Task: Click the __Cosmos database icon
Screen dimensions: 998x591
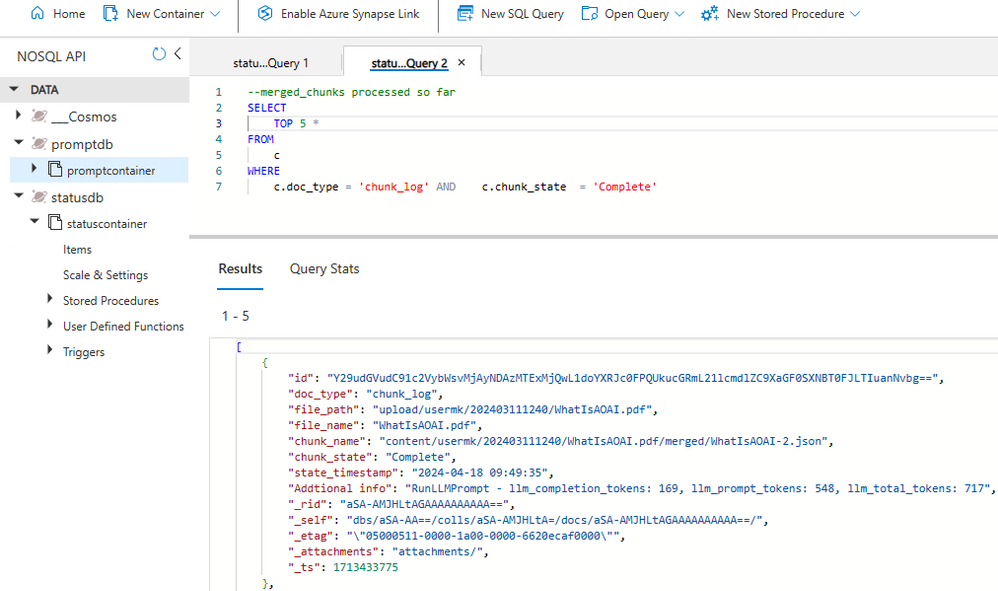Action: tap(39, 116)
